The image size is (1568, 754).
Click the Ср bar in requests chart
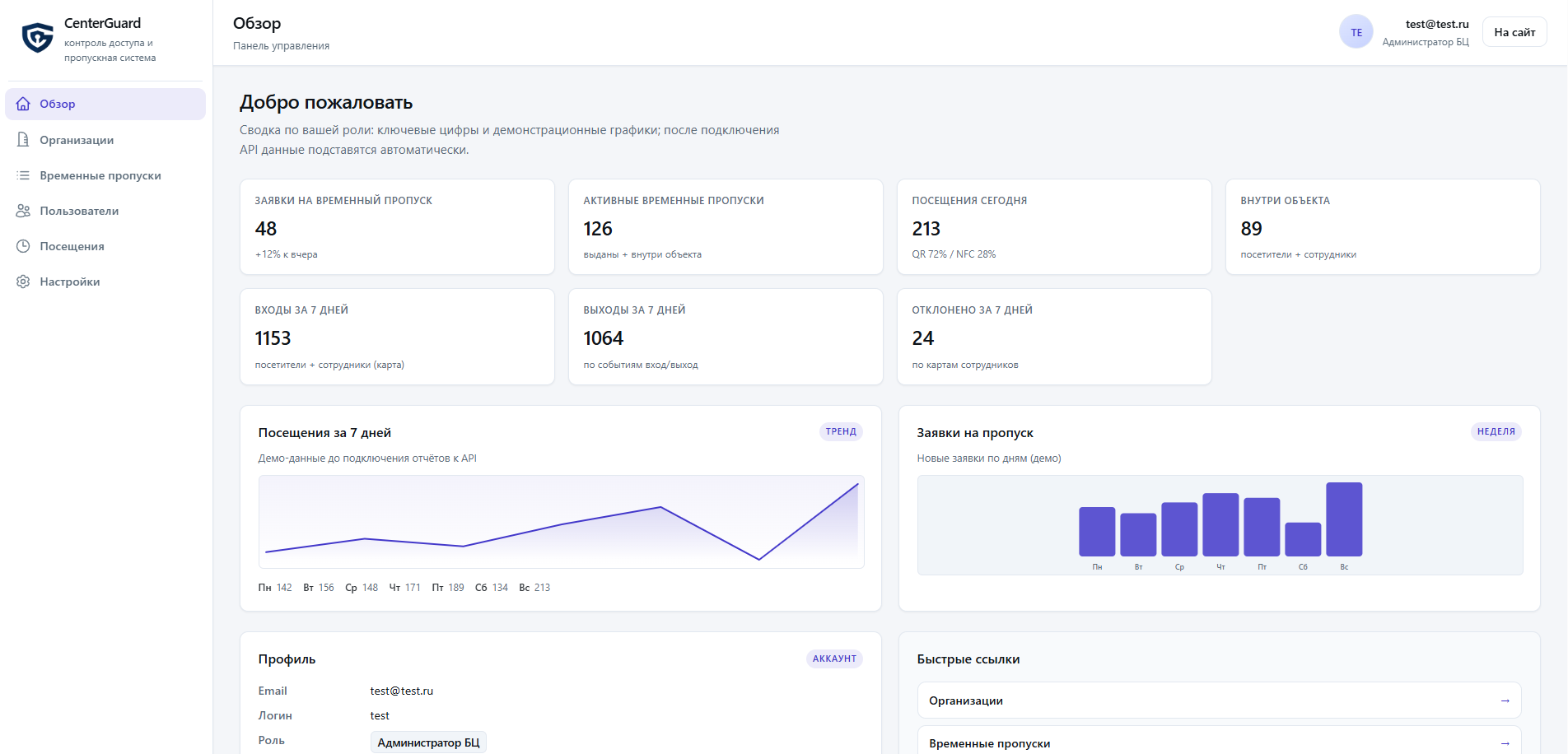coord(1179,529)
